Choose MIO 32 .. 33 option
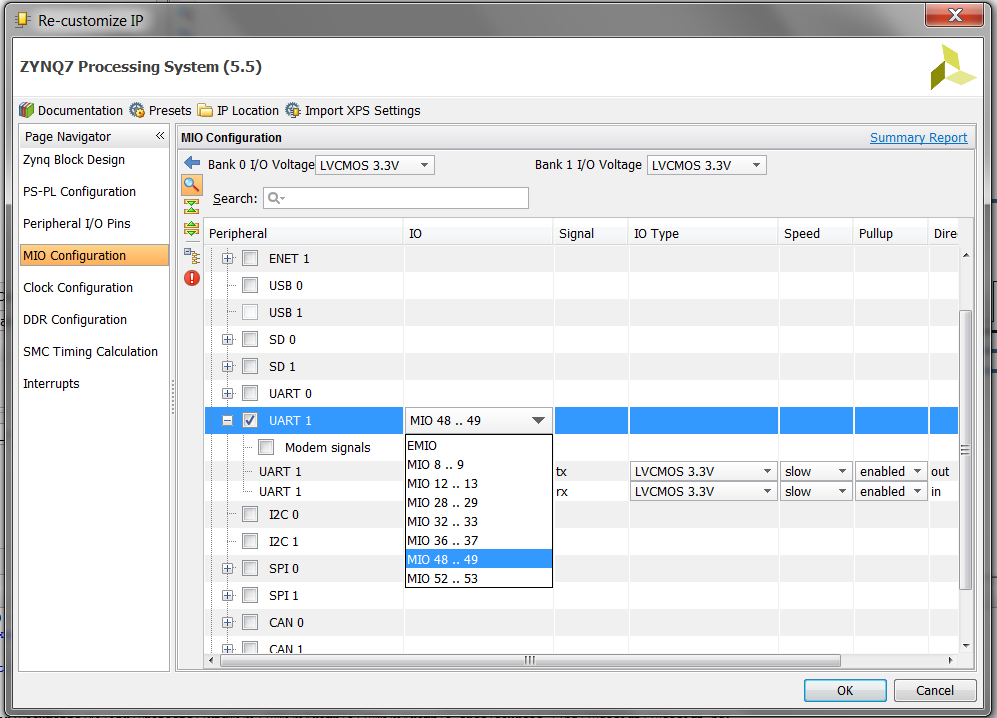The width and height of the screenshot is (997, 718). 478,521
